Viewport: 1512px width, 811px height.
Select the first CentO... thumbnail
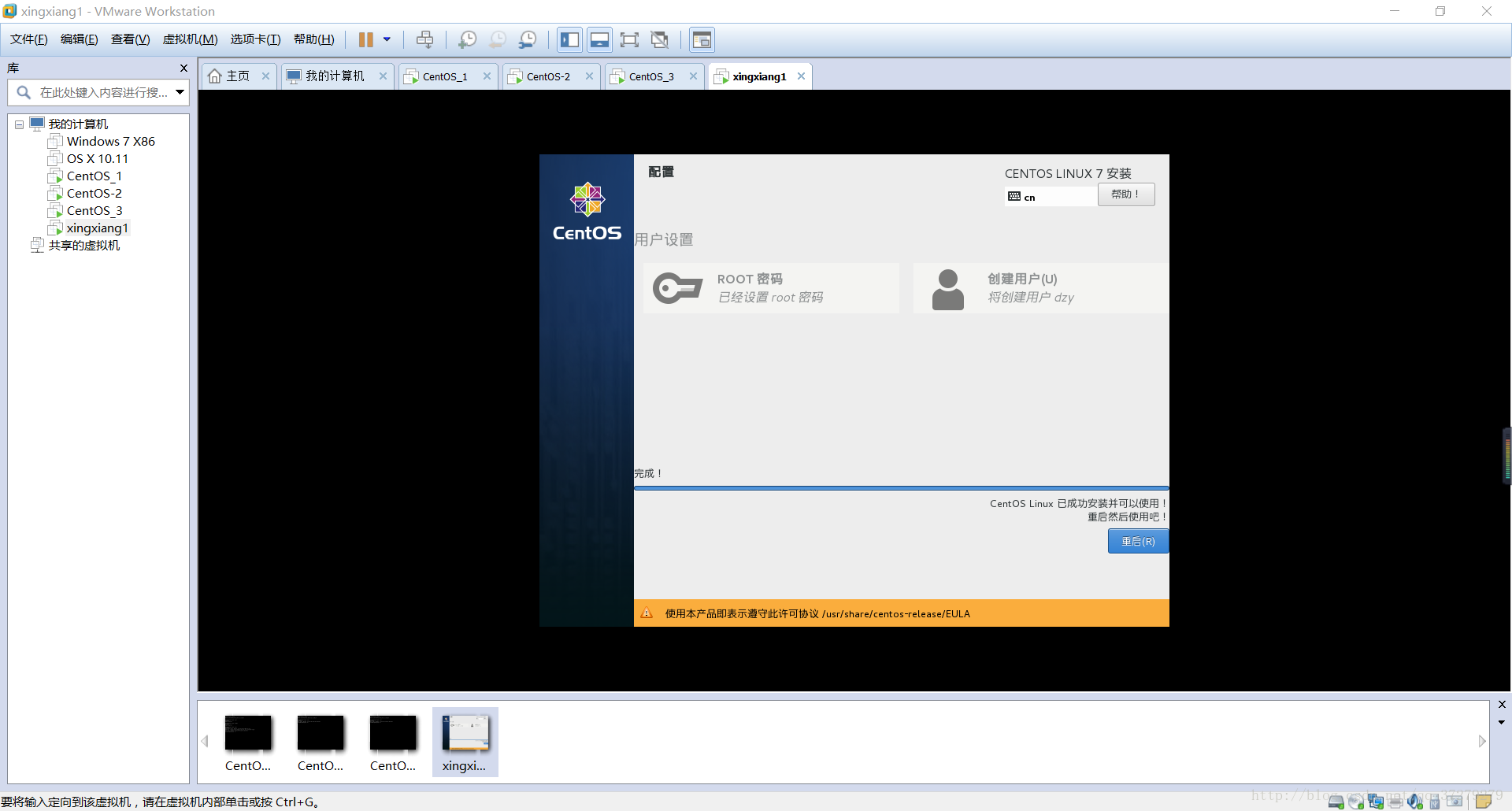pyautogui.click(x=248, y=742)
